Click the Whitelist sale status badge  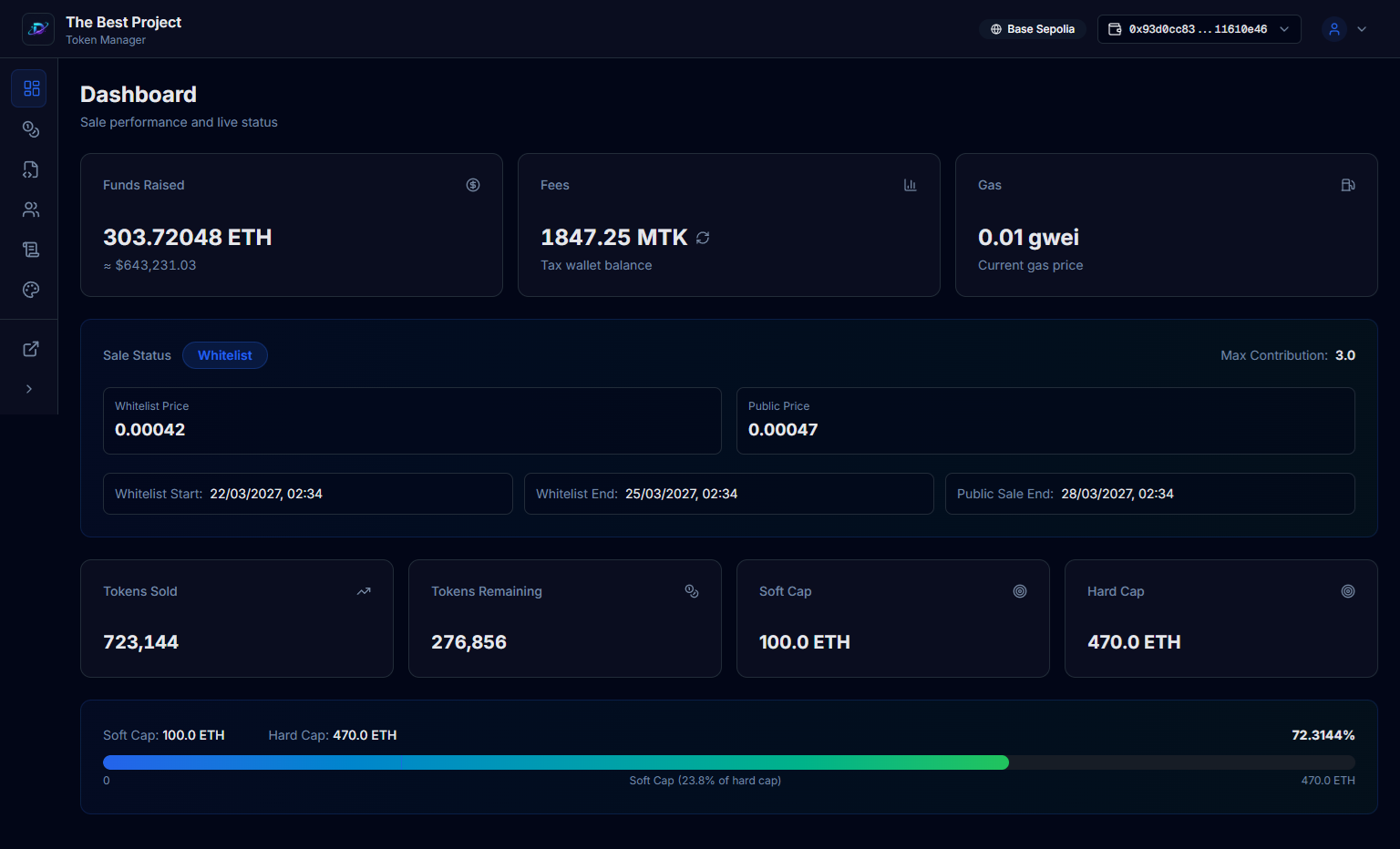click(225, 355)
